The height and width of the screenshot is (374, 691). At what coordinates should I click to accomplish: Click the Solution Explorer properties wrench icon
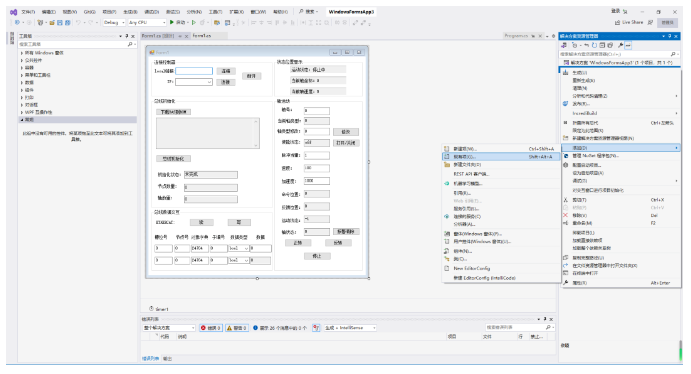click(x=620, y=45)
